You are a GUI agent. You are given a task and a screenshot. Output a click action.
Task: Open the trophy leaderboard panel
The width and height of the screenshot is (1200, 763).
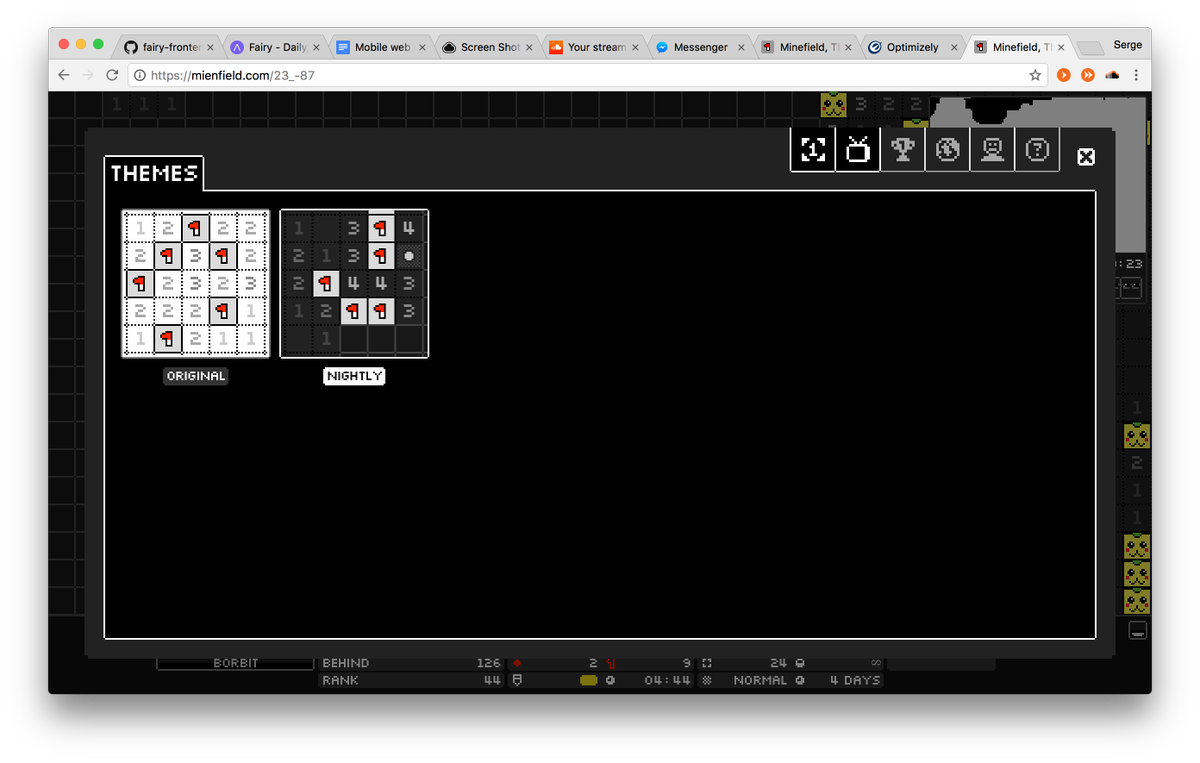pos(903,150)
